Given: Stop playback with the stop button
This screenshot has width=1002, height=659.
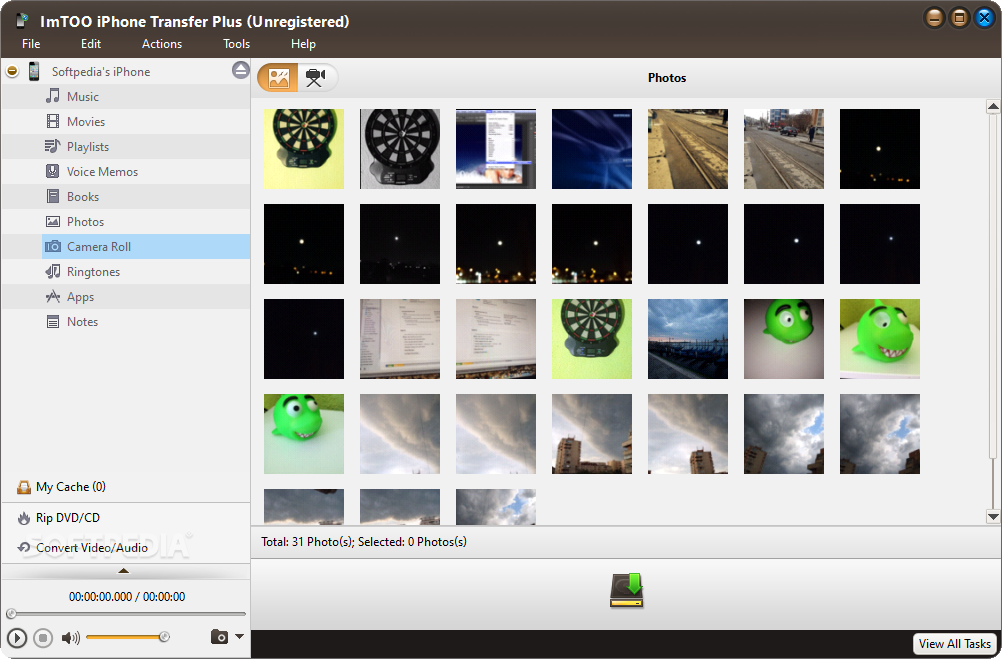Looking at the screenshot, I should pyautogui.click(x=43, y=638).
